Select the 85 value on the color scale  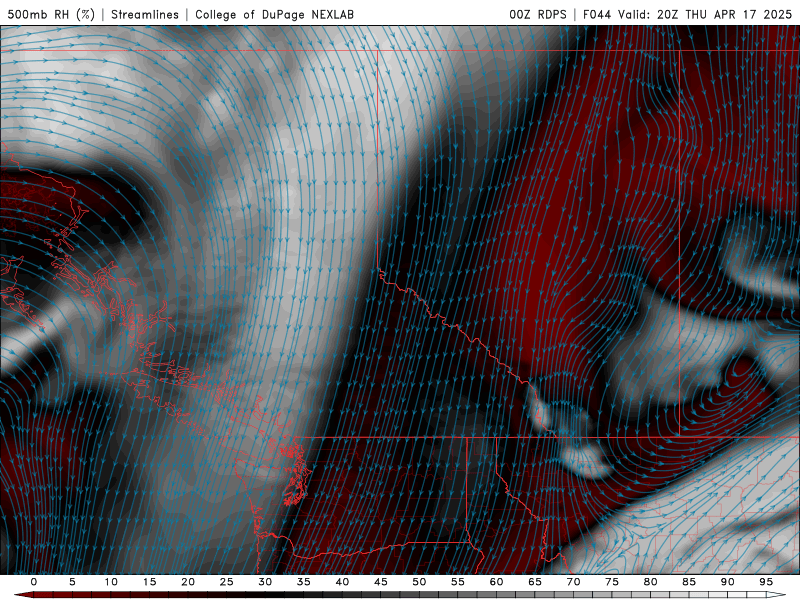[x=689, y=582]
